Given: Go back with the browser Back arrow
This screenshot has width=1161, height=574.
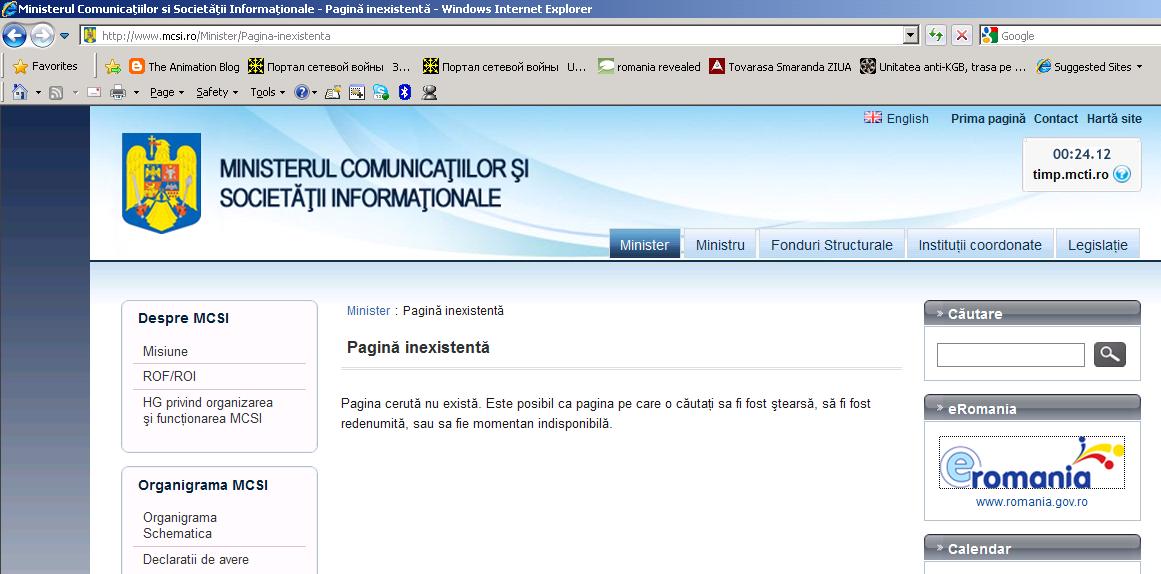Looking at the screenshot, I should point(15,35).
